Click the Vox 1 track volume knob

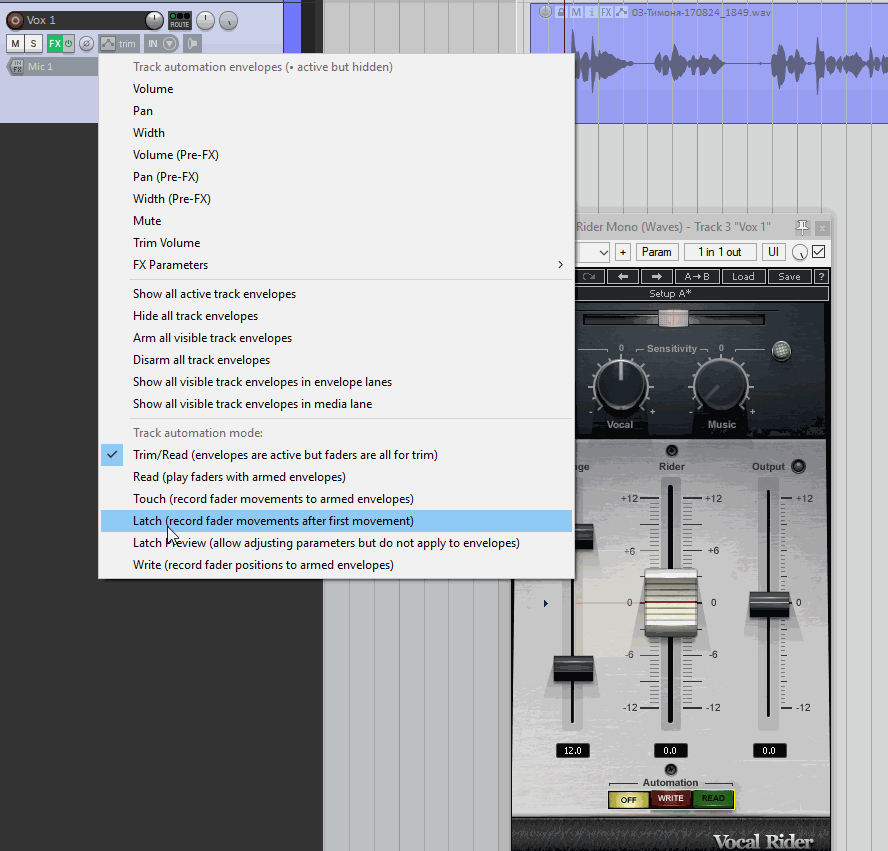coord(154,20)
